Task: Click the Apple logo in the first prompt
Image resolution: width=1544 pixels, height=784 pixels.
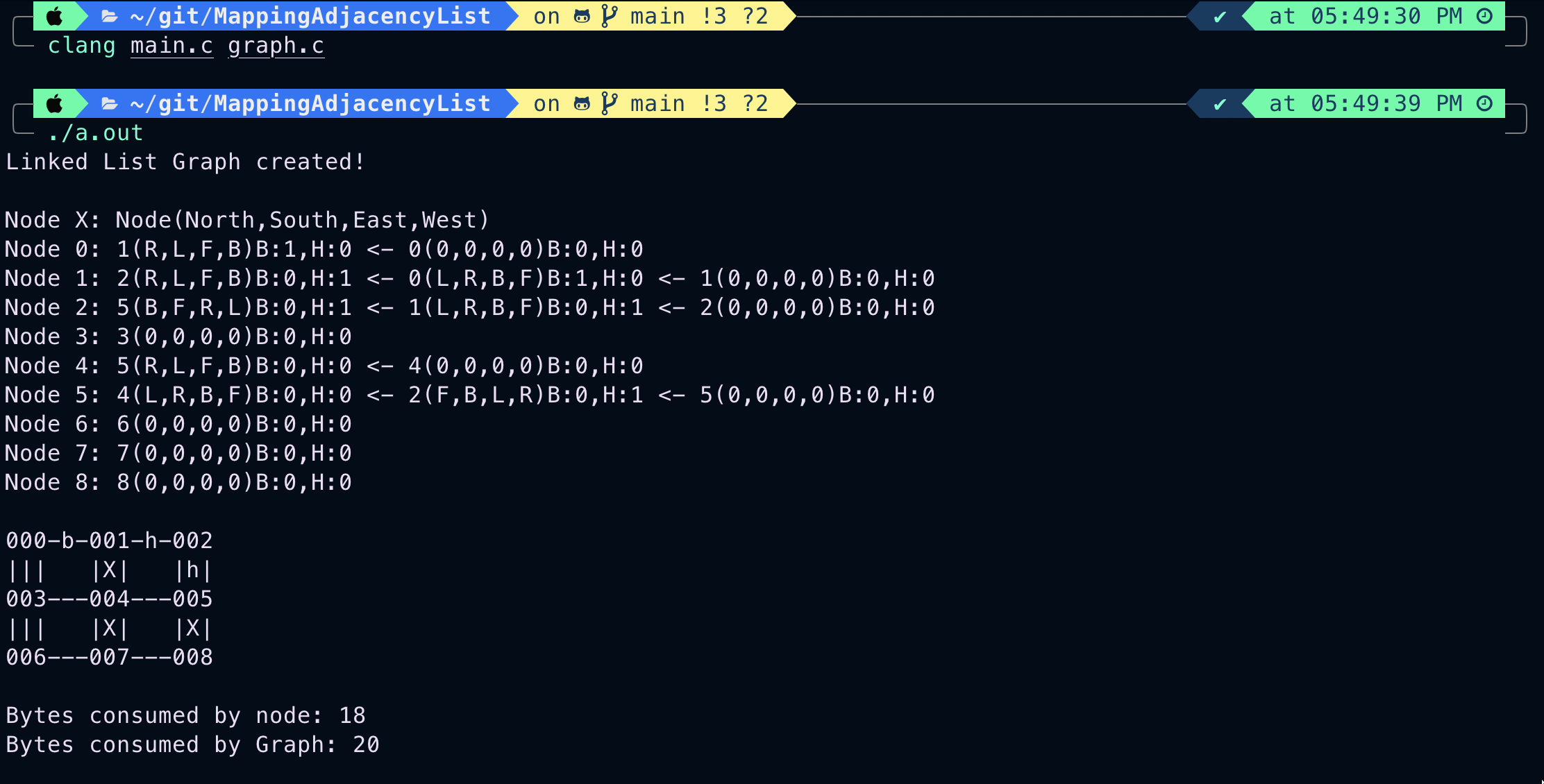Action: point(54,15)
